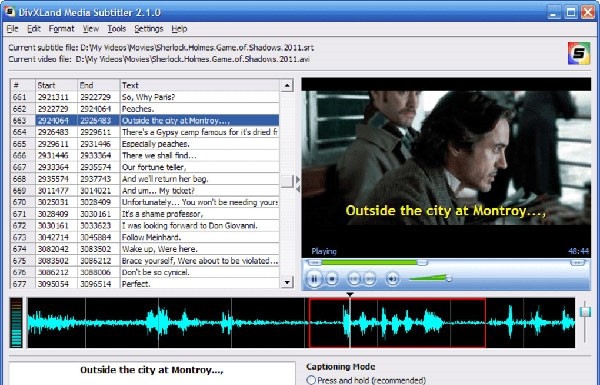Screen dimensions: 600x385
Task: Select row 'And um... My ticket?'
Action: click(x=145, y=191)
